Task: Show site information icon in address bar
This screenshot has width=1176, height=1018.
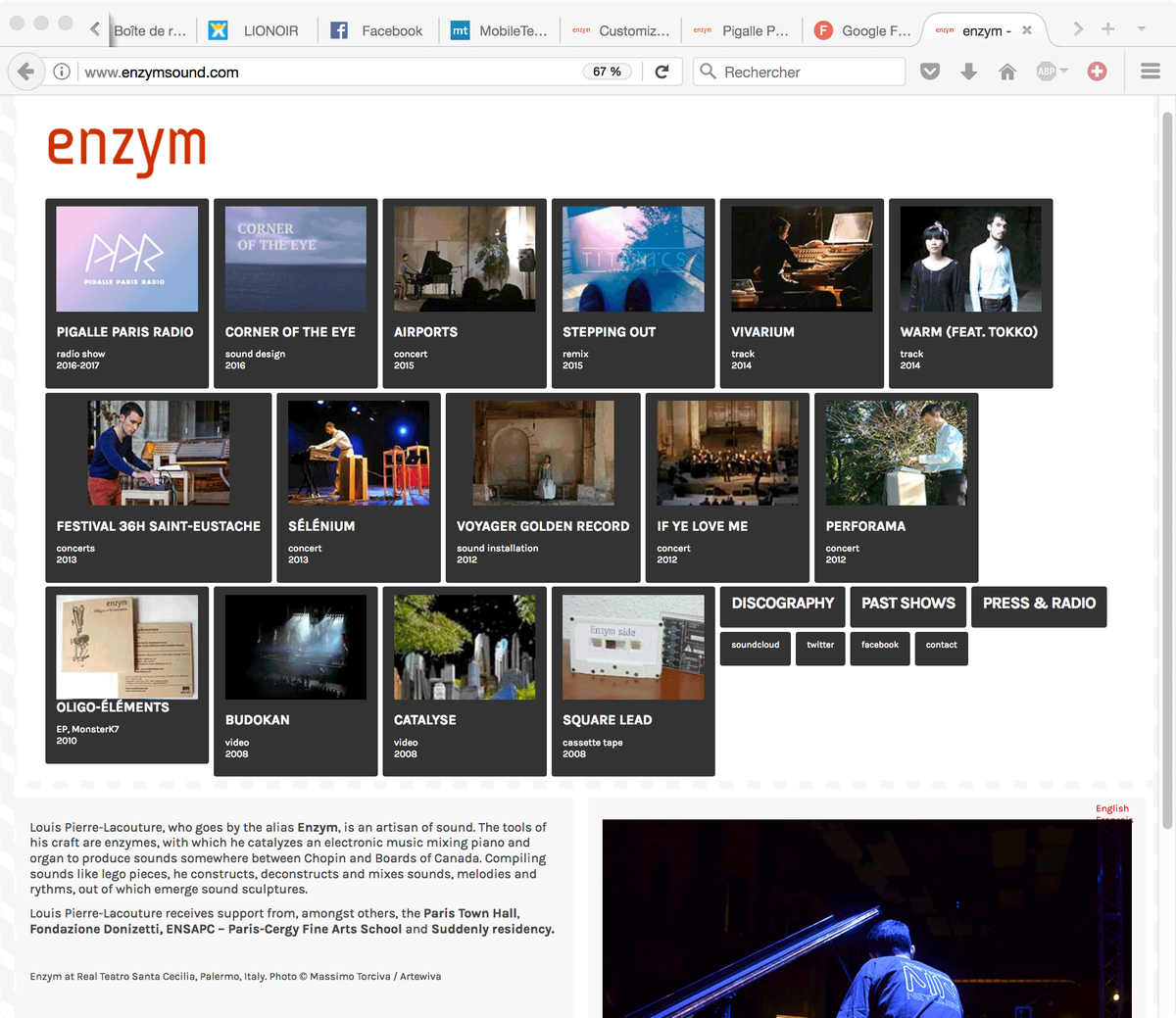Action: point(62,72)
